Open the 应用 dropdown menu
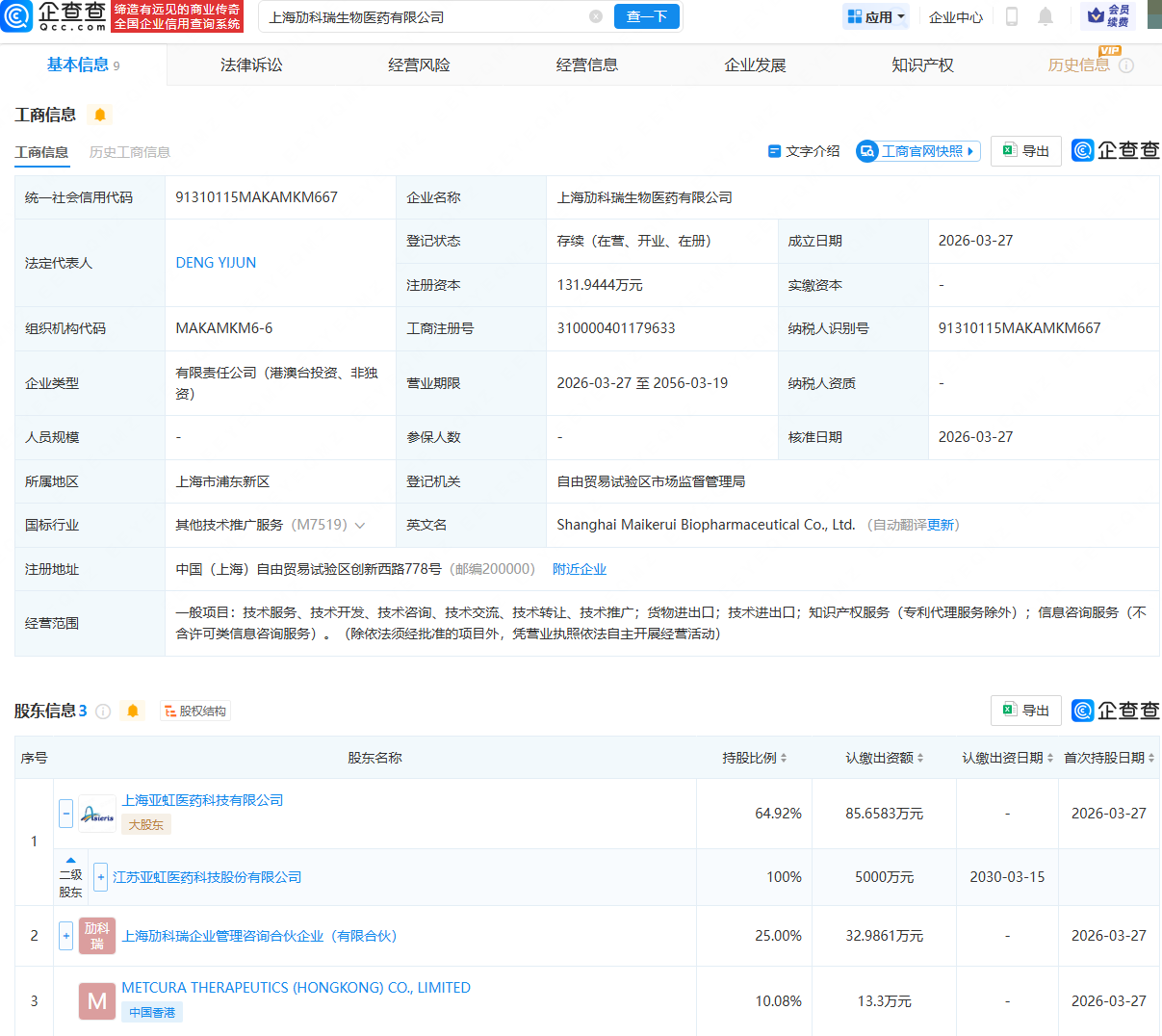The image size is (1162, 1036). [875, 16]
